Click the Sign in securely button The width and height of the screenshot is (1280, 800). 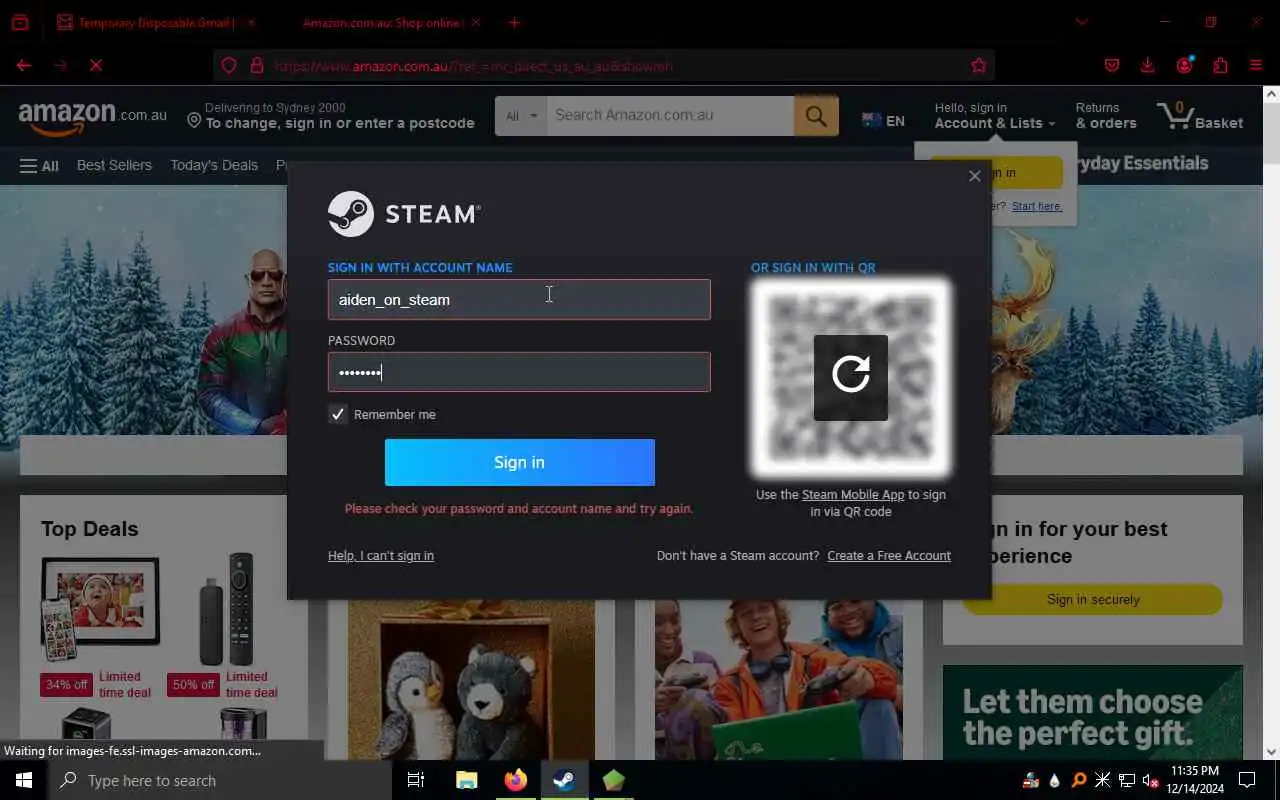click(x=1092, y=600)
